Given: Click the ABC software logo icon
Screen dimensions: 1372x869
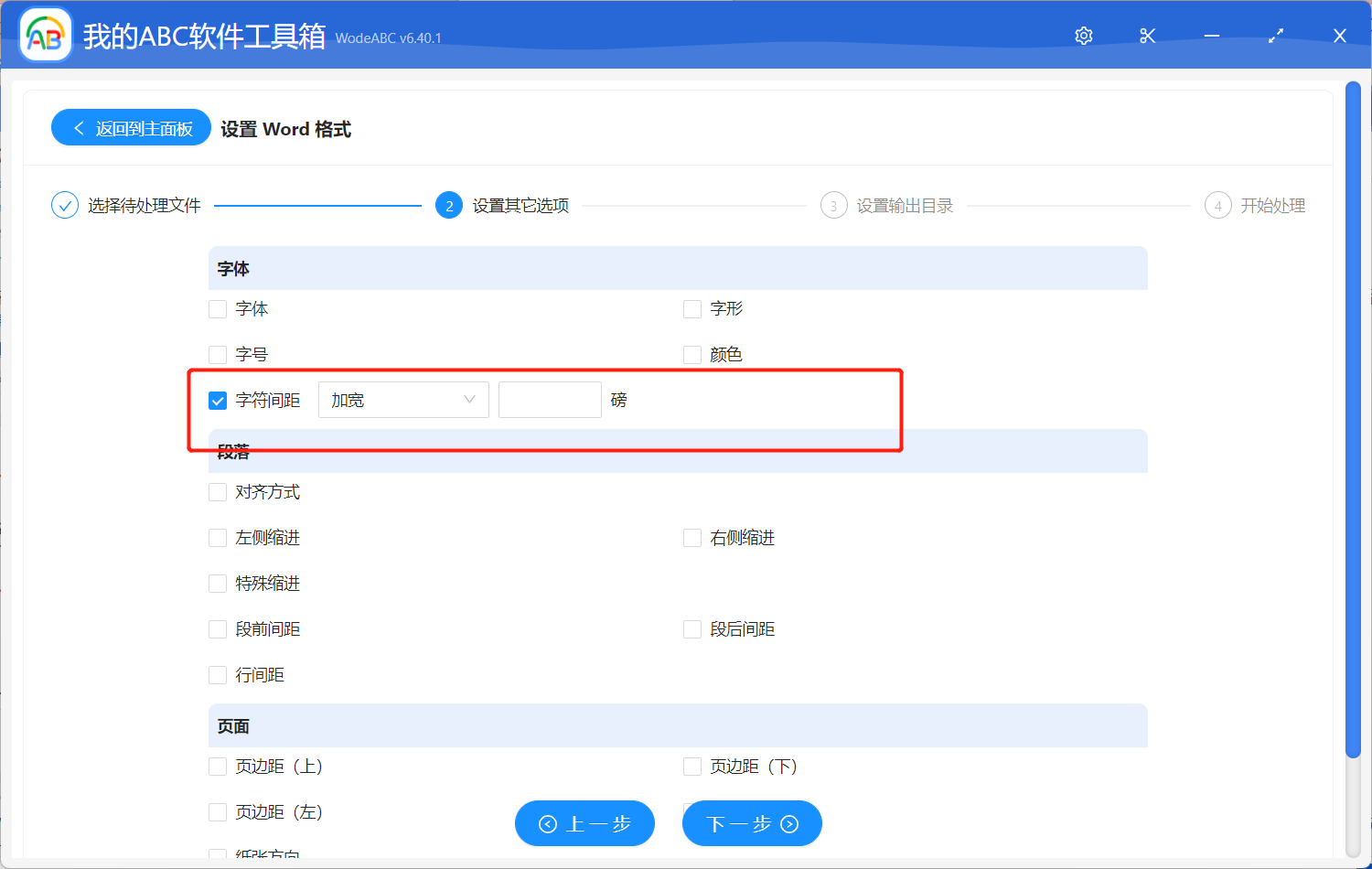Looking at the screenshot, I should click(46, 36).
